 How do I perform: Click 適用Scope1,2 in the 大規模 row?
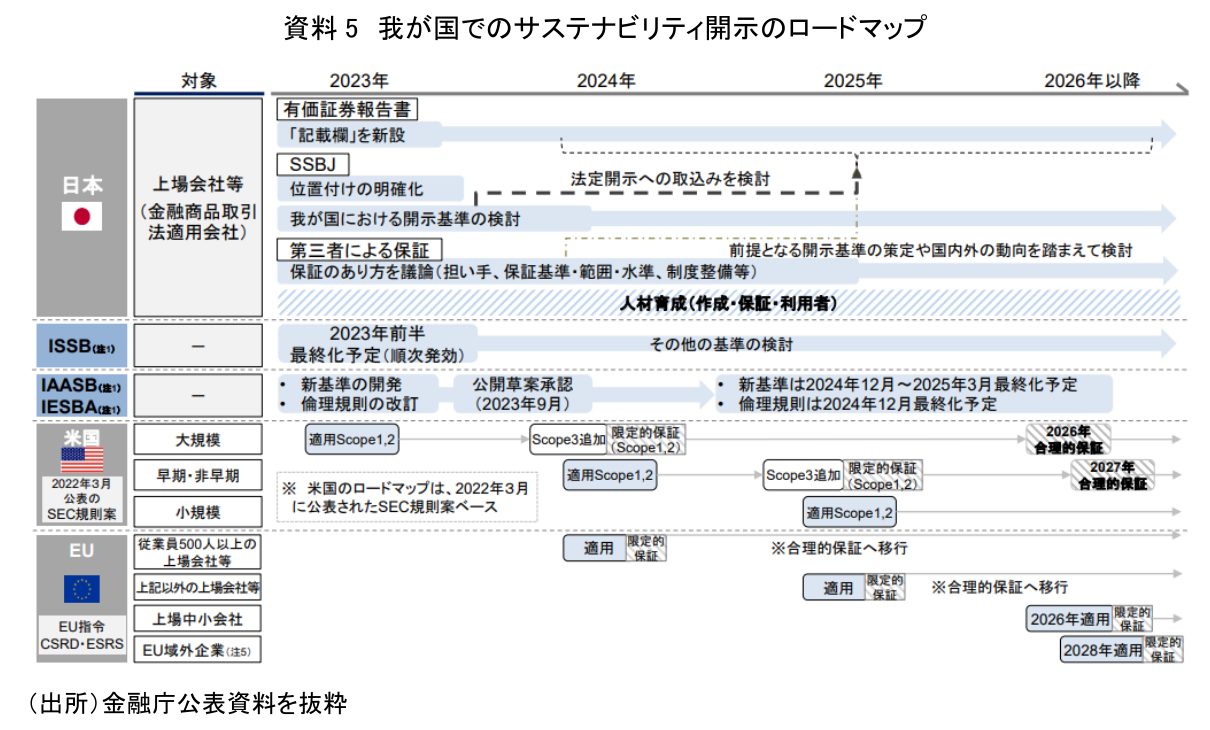pyautogui.click(x=352, y=439)
